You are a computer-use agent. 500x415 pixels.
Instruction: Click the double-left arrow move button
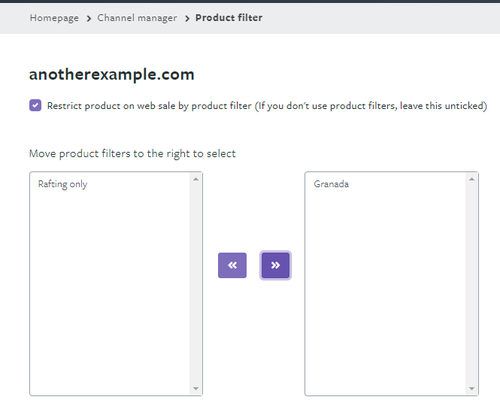pyautogui.click(x=232, y=265)
